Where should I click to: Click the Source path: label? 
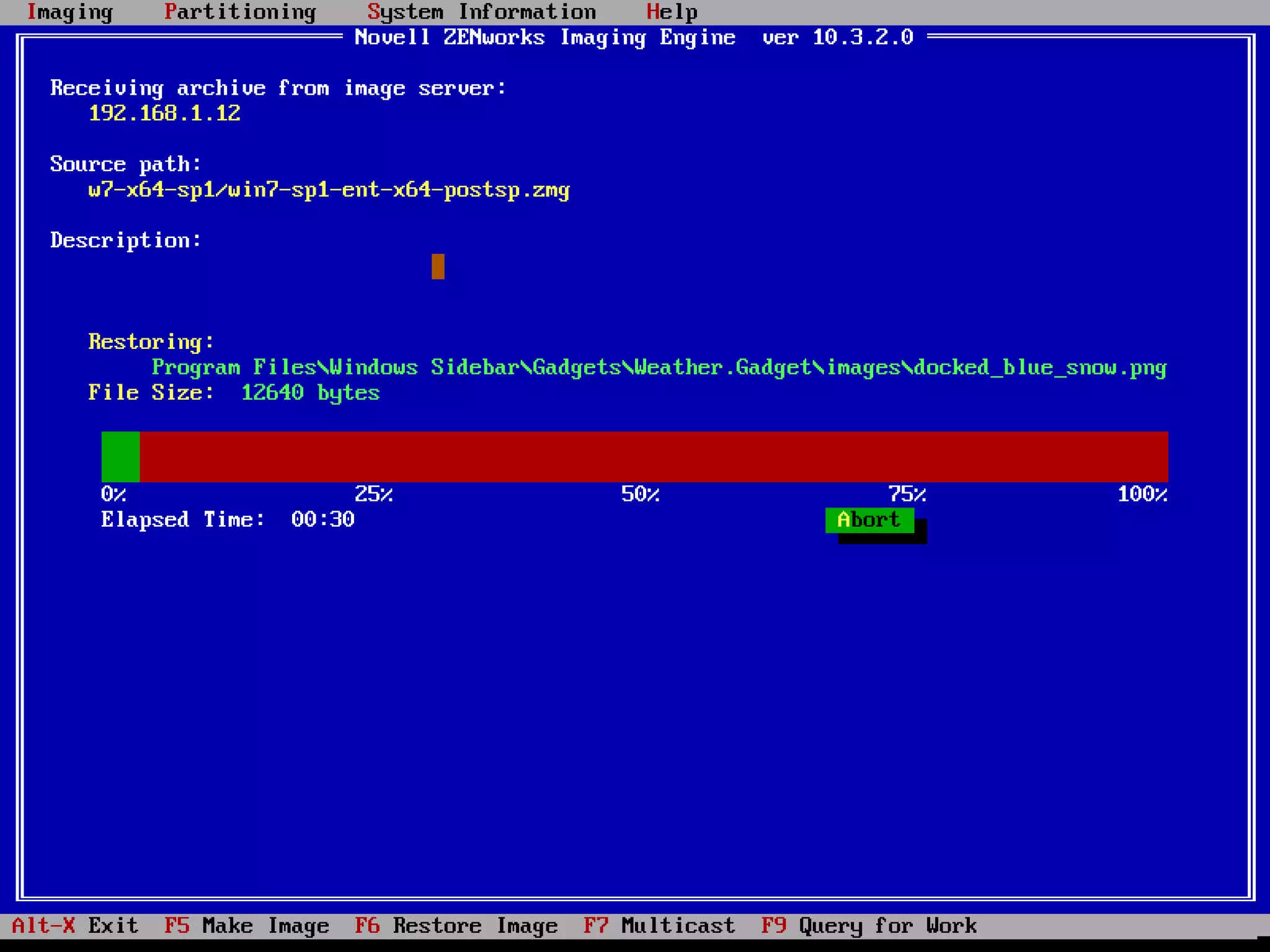(x=126, y=164)
